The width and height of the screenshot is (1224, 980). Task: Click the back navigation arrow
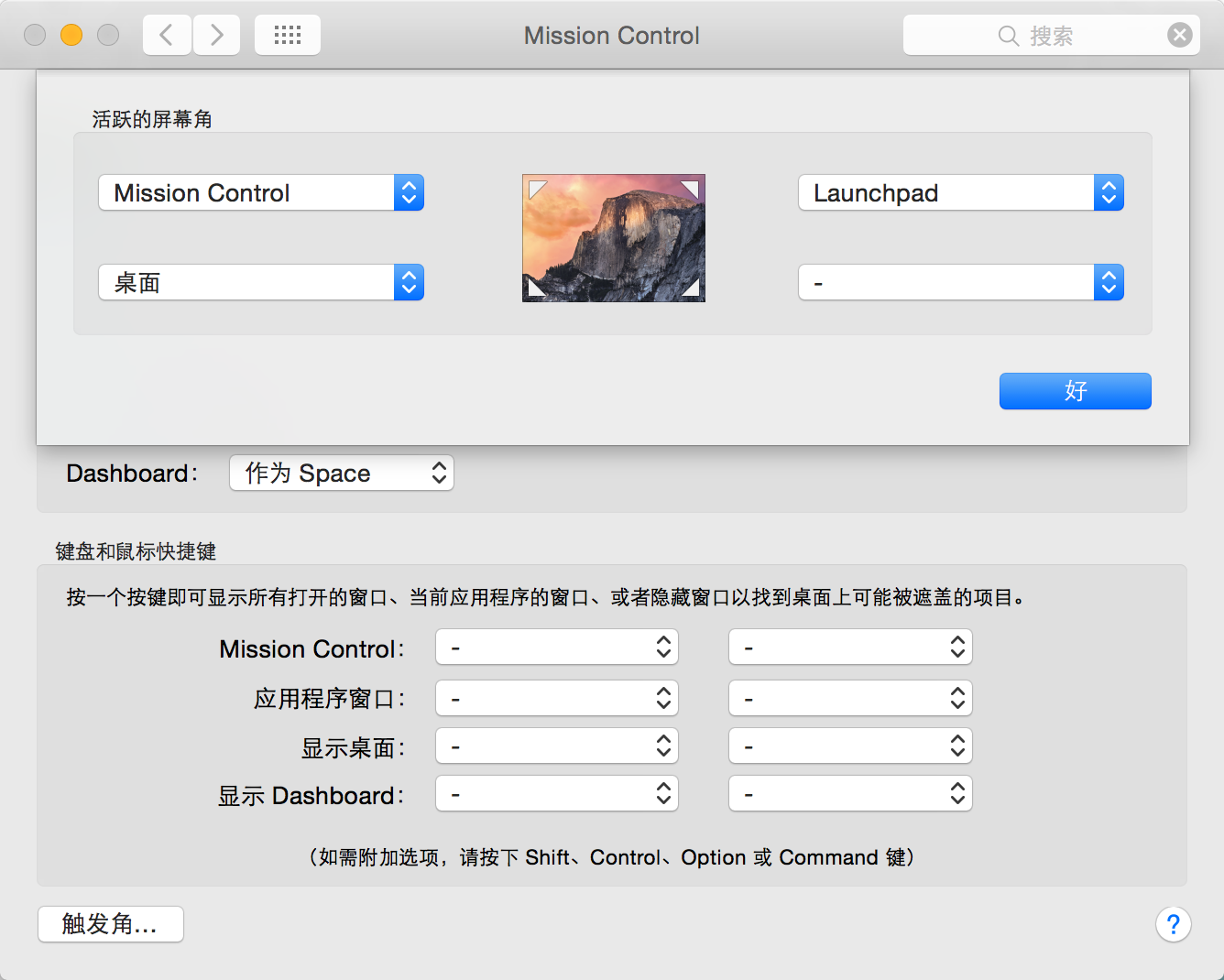click(x=167, y=36)
